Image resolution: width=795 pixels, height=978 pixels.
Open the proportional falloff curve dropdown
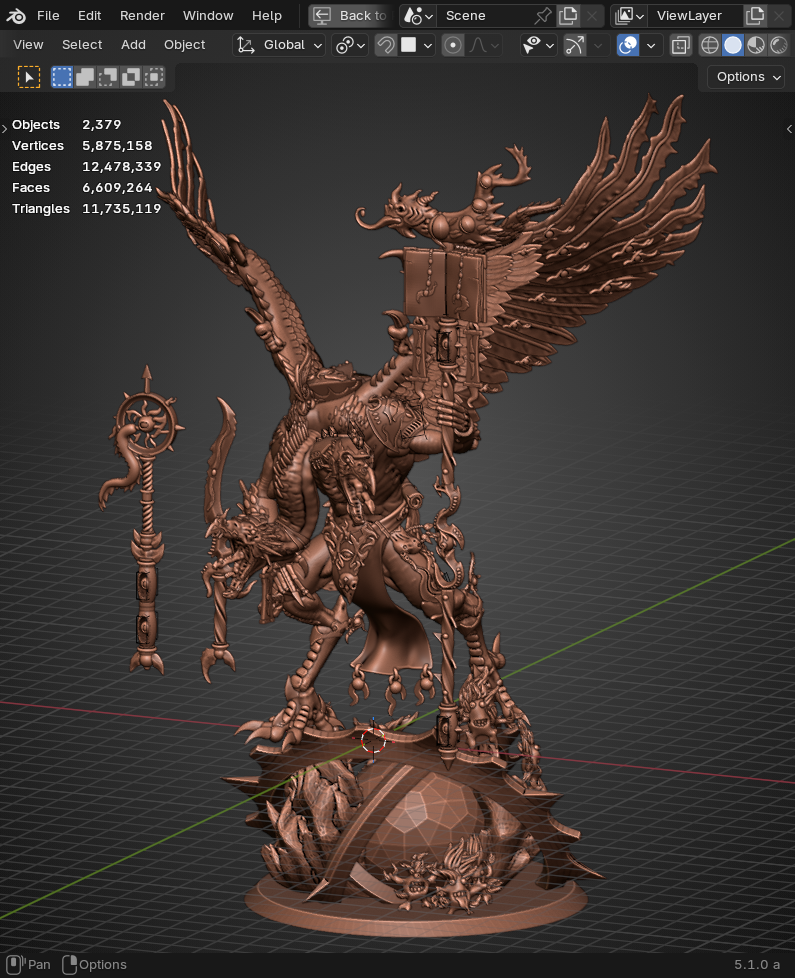[484, 45]
